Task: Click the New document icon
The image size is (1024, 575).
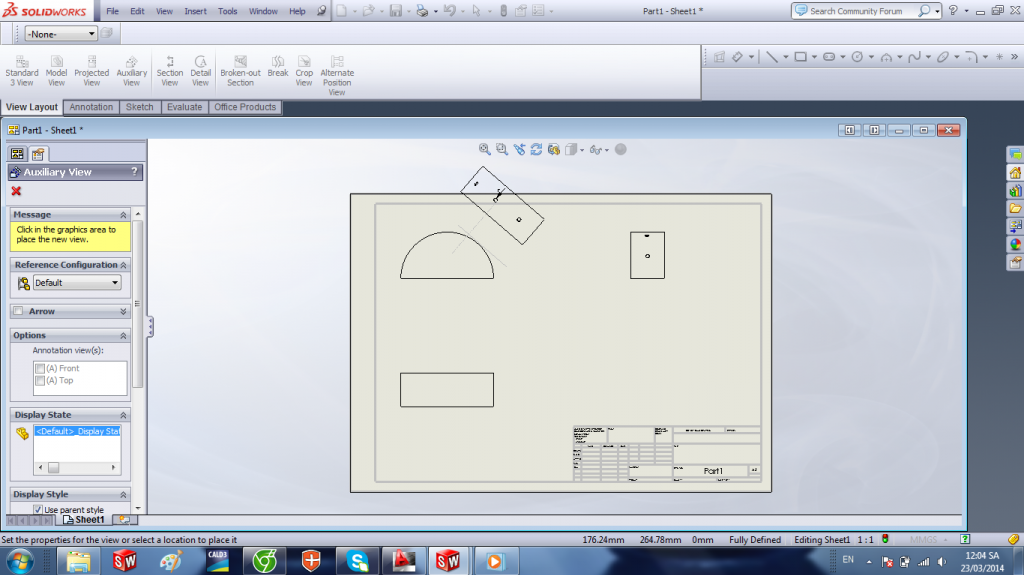Action: pyautogui.click(x=342, y=10)
